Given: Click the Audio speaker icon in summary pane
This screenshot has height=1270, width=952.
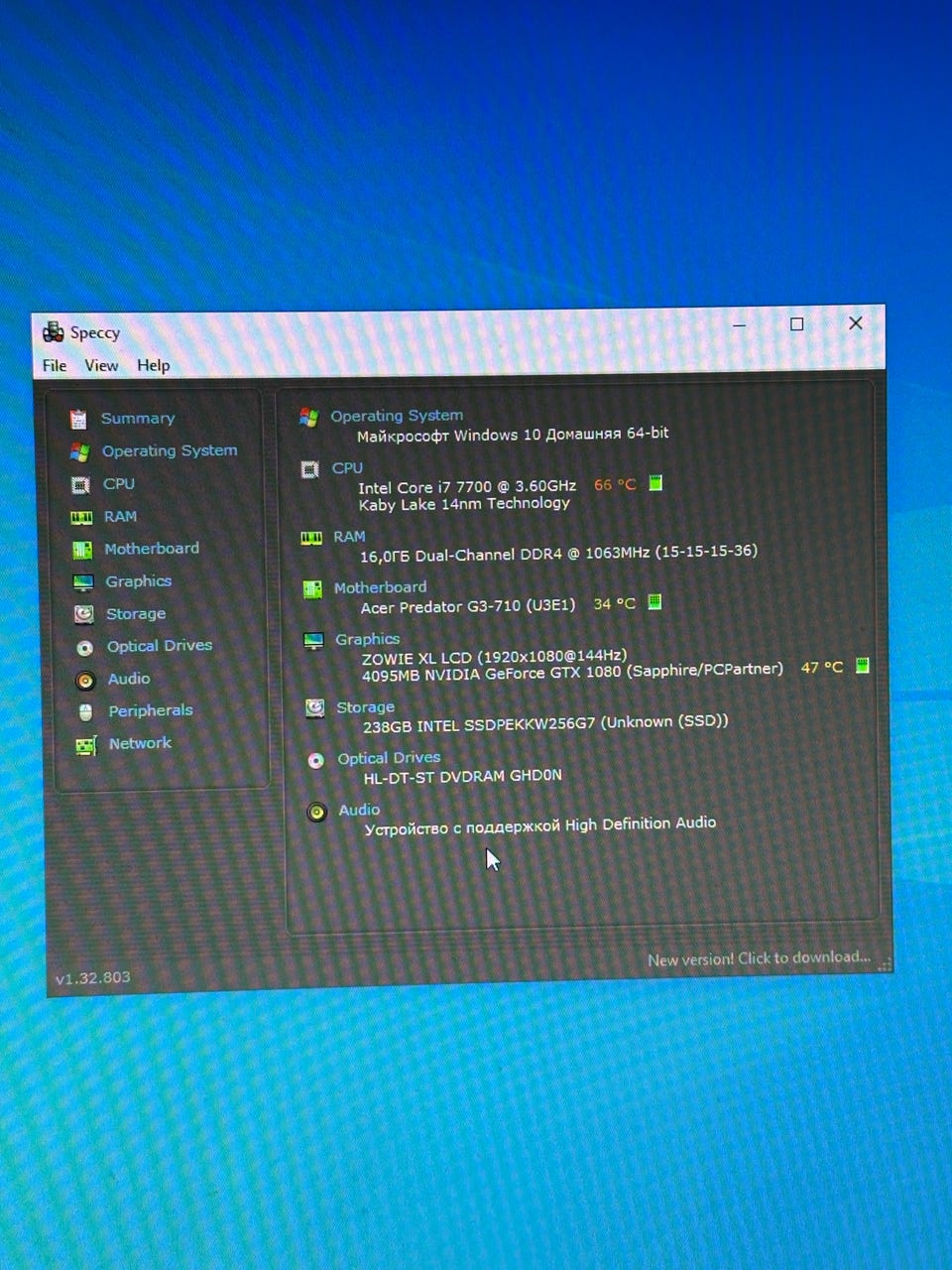Looking at the screenshot, I should [317, 813].
